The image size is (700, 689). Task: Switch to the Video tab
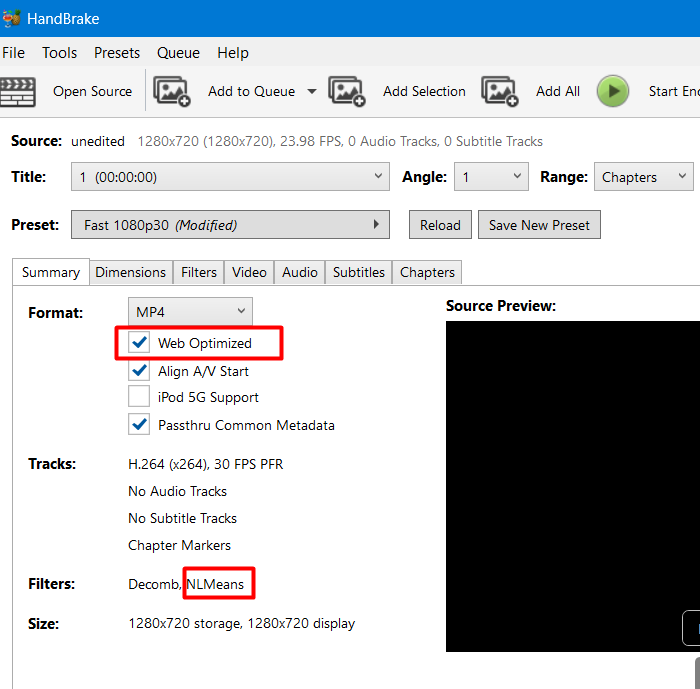pyautogui.click(x=249, y=272)
